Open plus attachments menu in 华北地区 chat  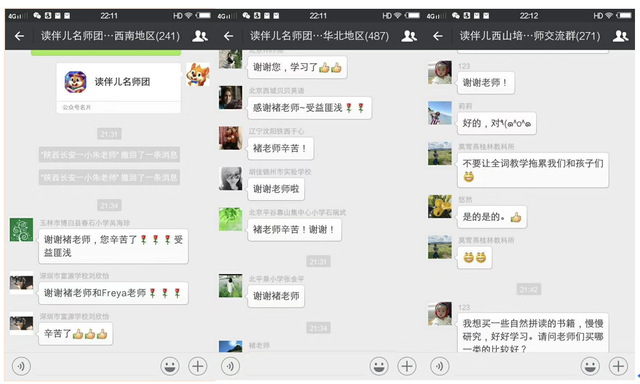[x=407, y=366]
